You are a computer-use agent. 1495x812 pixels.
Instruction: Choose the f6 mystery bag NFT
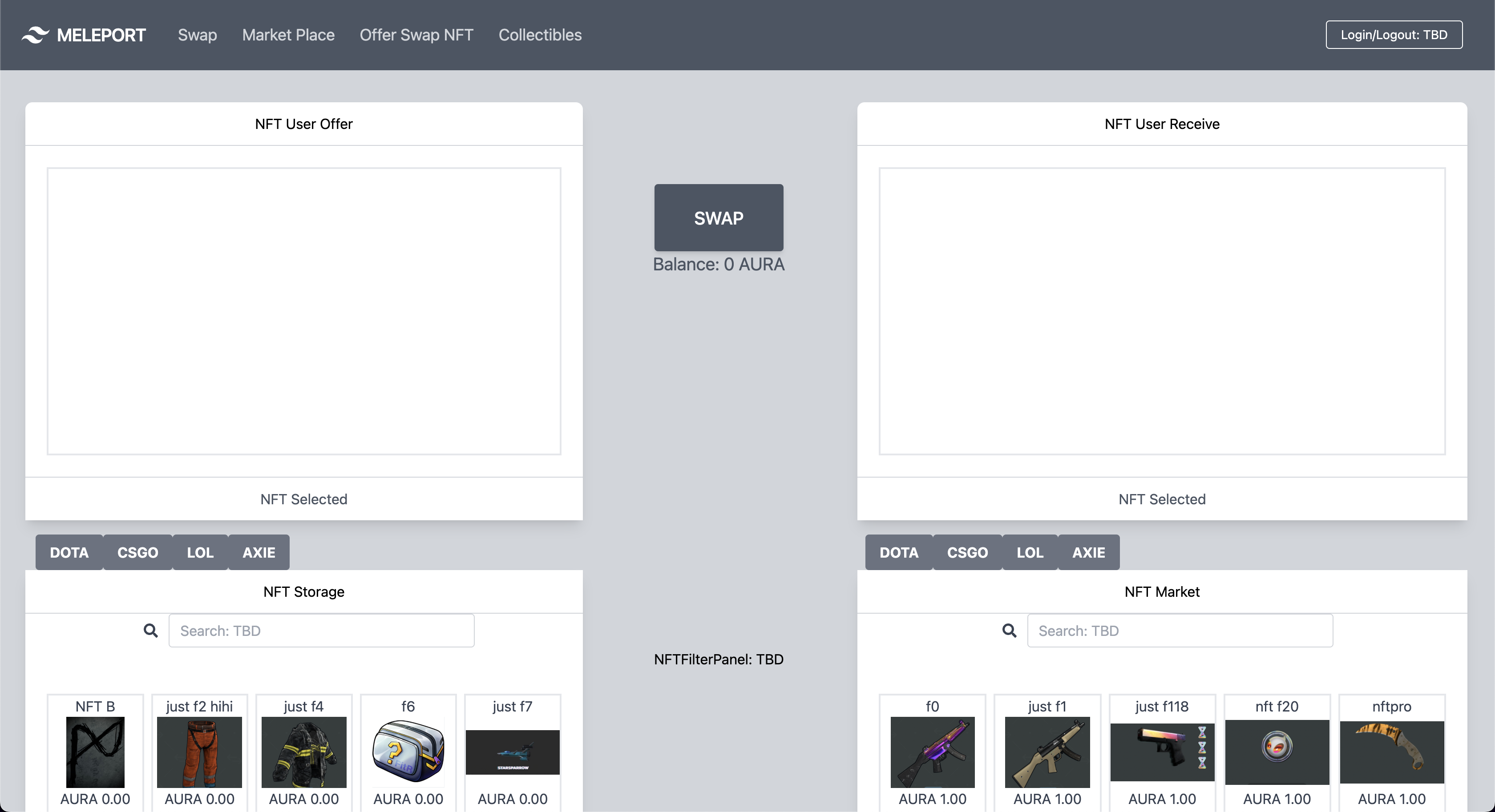pos(408,752)
